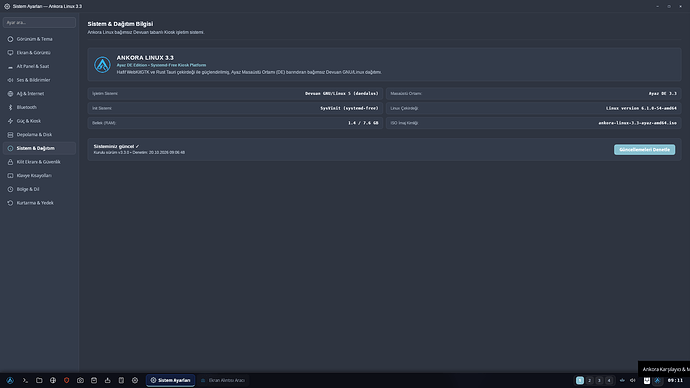
Task: Click the 'Sistem & Dağıtım Bilgisi' page title
Action: click(120, 24)
